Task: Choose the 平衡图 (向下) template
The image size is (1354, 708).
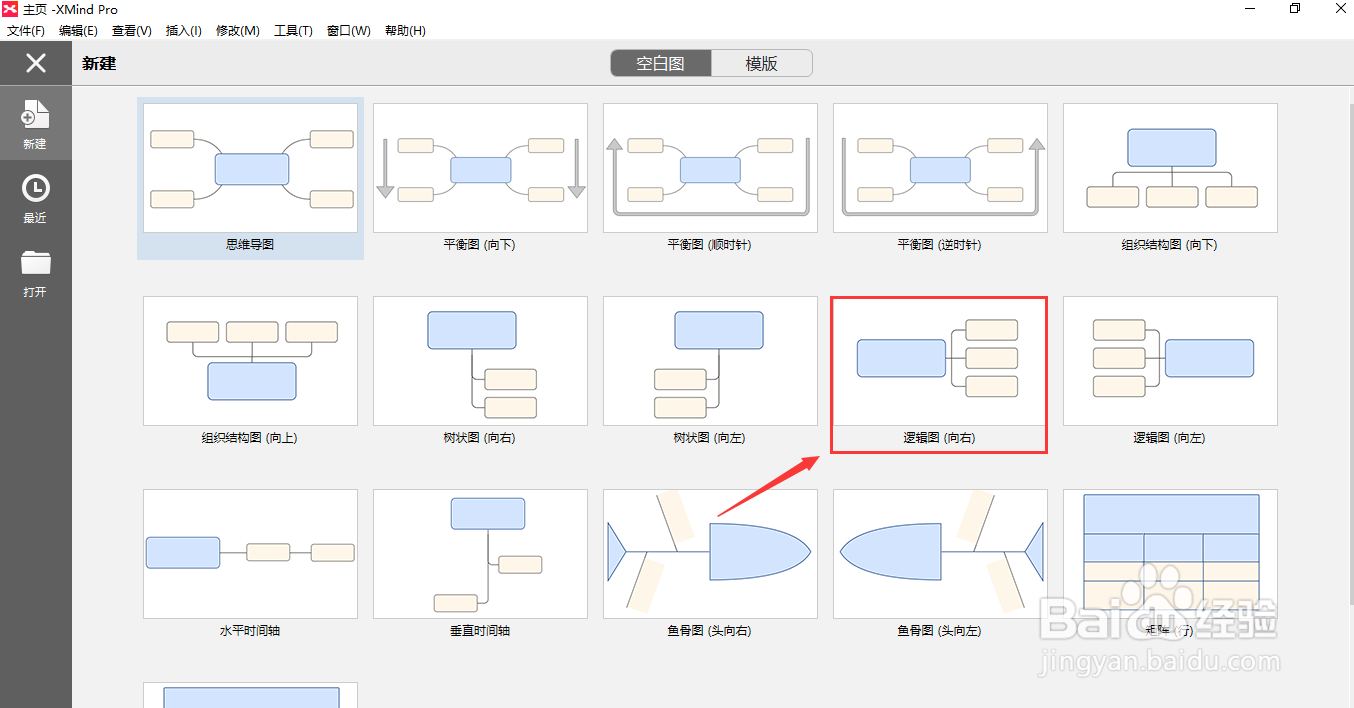Action: [480, 168]
